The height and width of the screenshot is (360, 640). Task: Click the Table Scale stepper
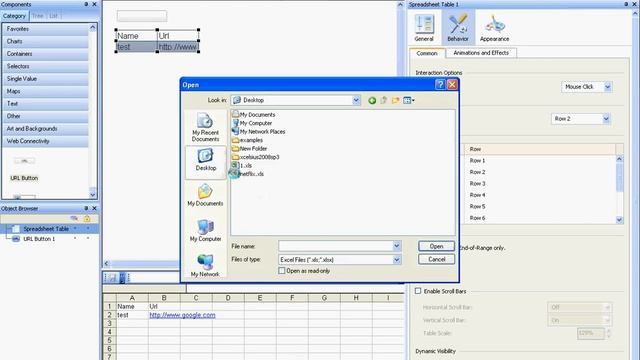(x=609, y=333)
